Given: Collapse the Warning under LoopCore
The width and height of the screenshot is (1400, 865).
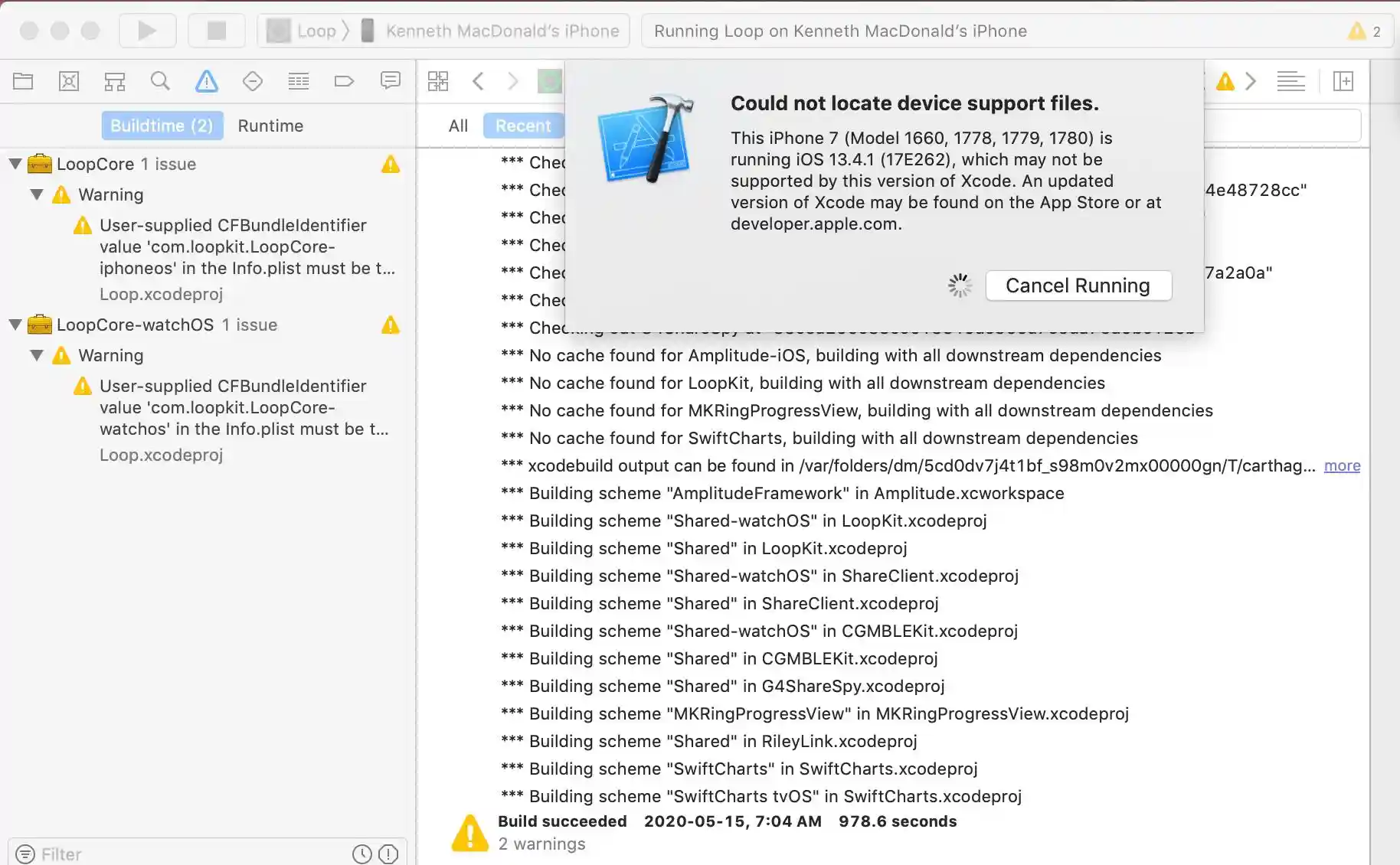Looking at the screenshot, I should click(36, 194).
